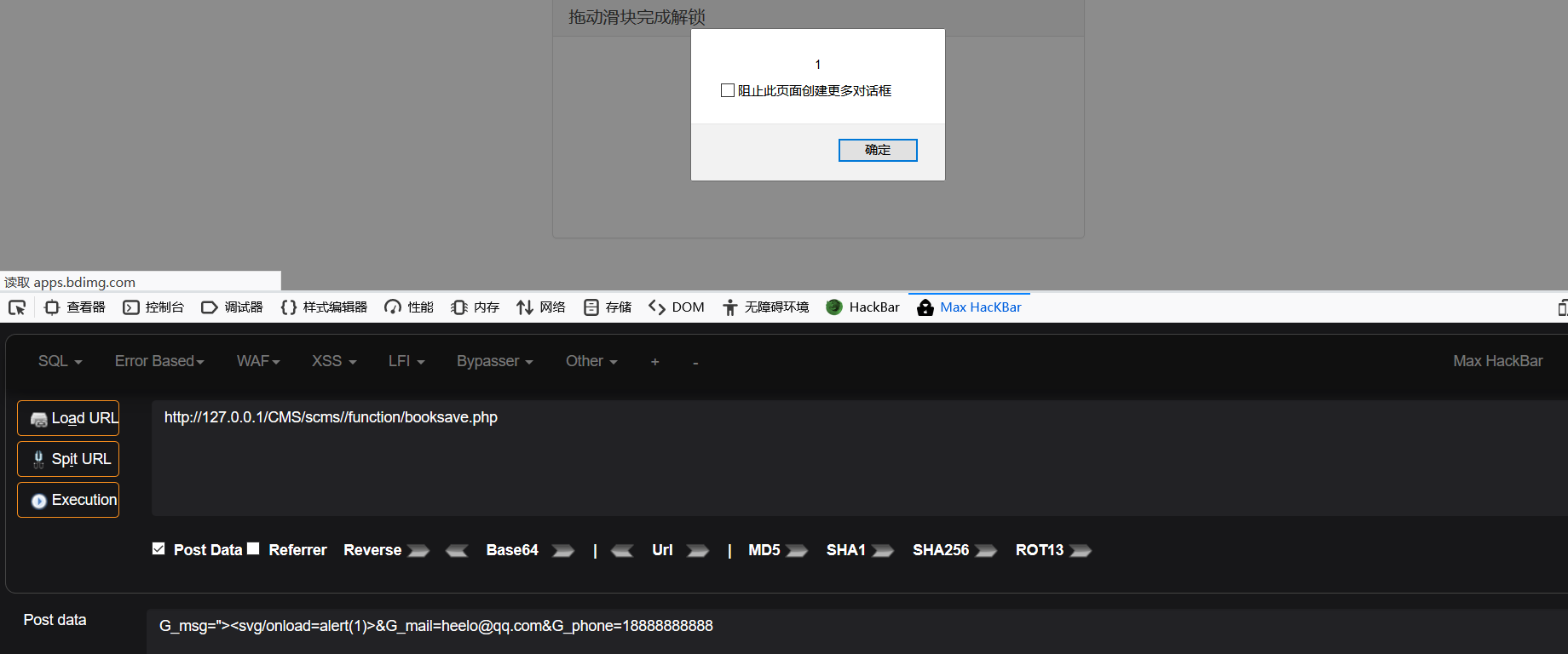Image resolution: width=1568 pixels, height=654 pixels.
Task: Expand the LFI dropdown
Action: (406, 361)
